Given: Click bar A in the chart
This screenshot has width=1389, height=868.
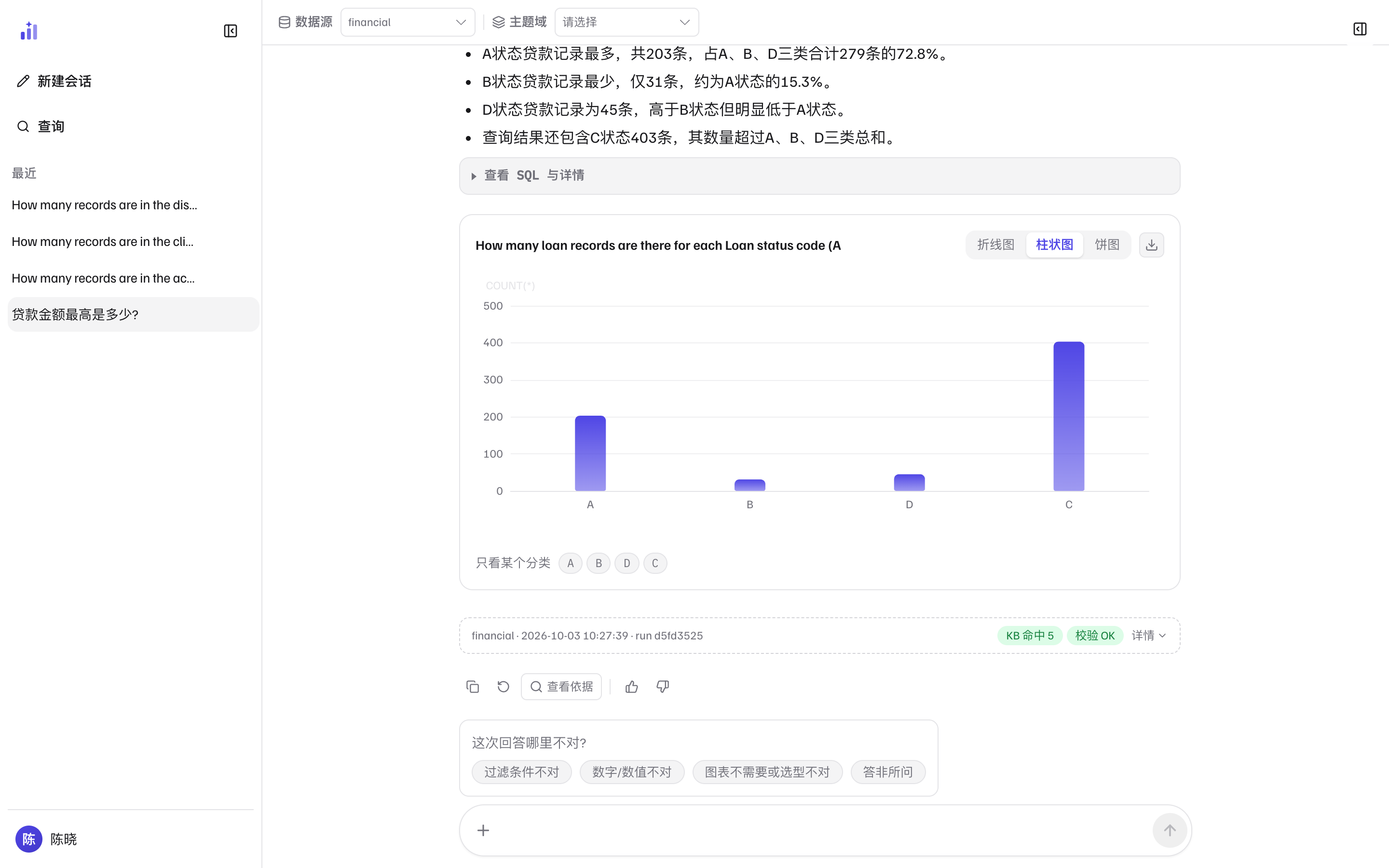Looking at the screenshot, I should pyautogui.click(x=590, y=453).
